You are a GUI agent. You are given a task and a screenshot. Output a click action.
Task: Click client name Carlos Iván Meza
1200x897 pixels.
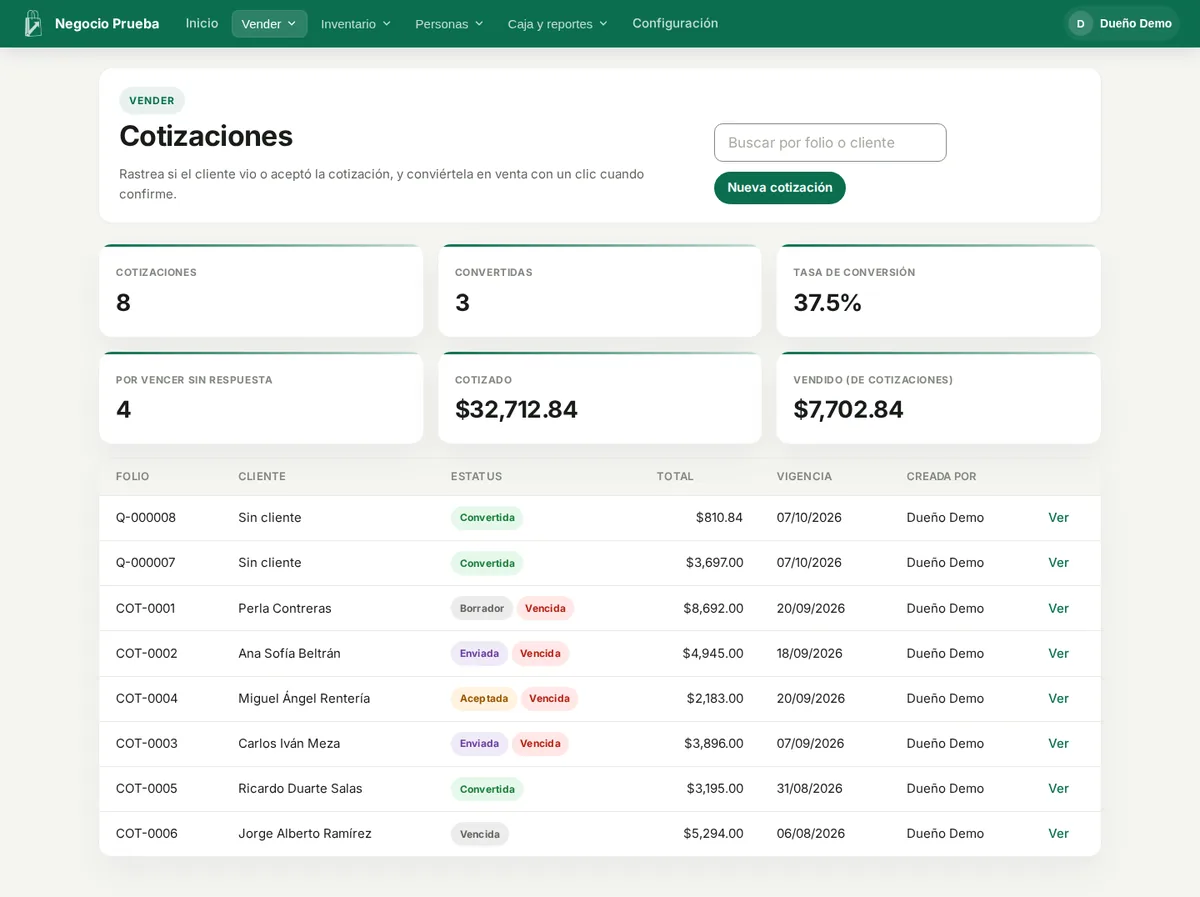point(289,743)
